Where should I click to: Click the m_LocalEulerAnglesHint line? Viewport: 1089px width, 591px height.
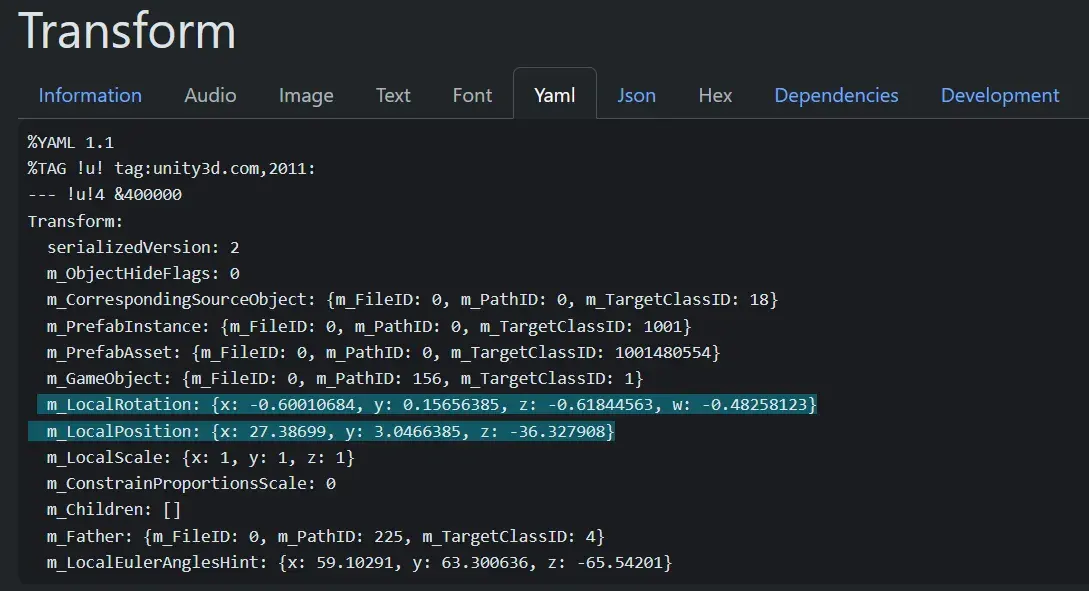359,563
